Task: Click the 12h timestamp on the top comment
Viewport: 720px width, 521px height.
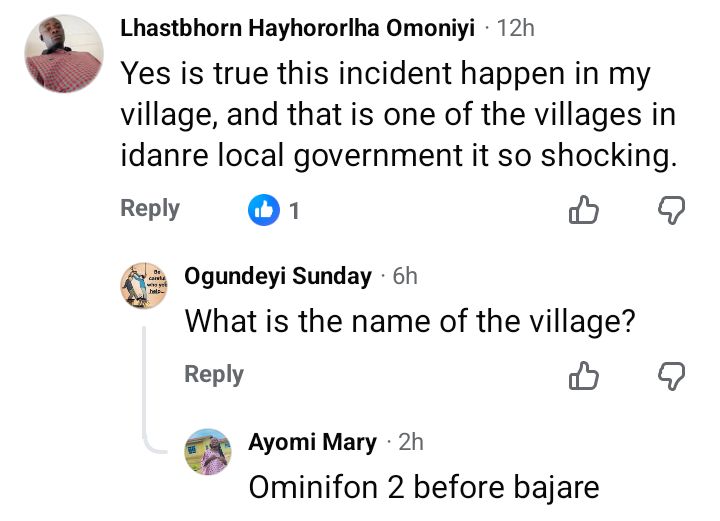Action: point(515,29)
